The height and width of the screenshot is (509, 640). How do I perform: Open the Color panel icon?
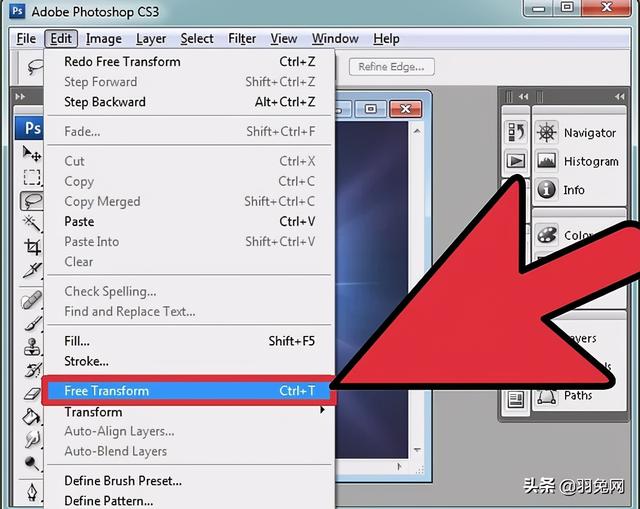tap(546, 235)
